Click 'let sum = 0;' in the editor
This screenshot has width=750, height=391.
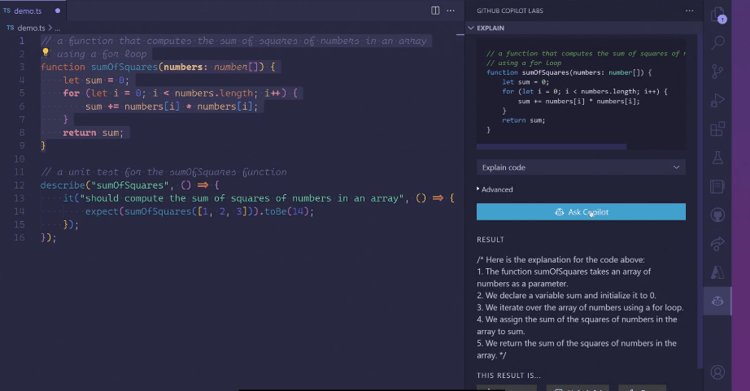pyautogui.click(x=96, y=80)
